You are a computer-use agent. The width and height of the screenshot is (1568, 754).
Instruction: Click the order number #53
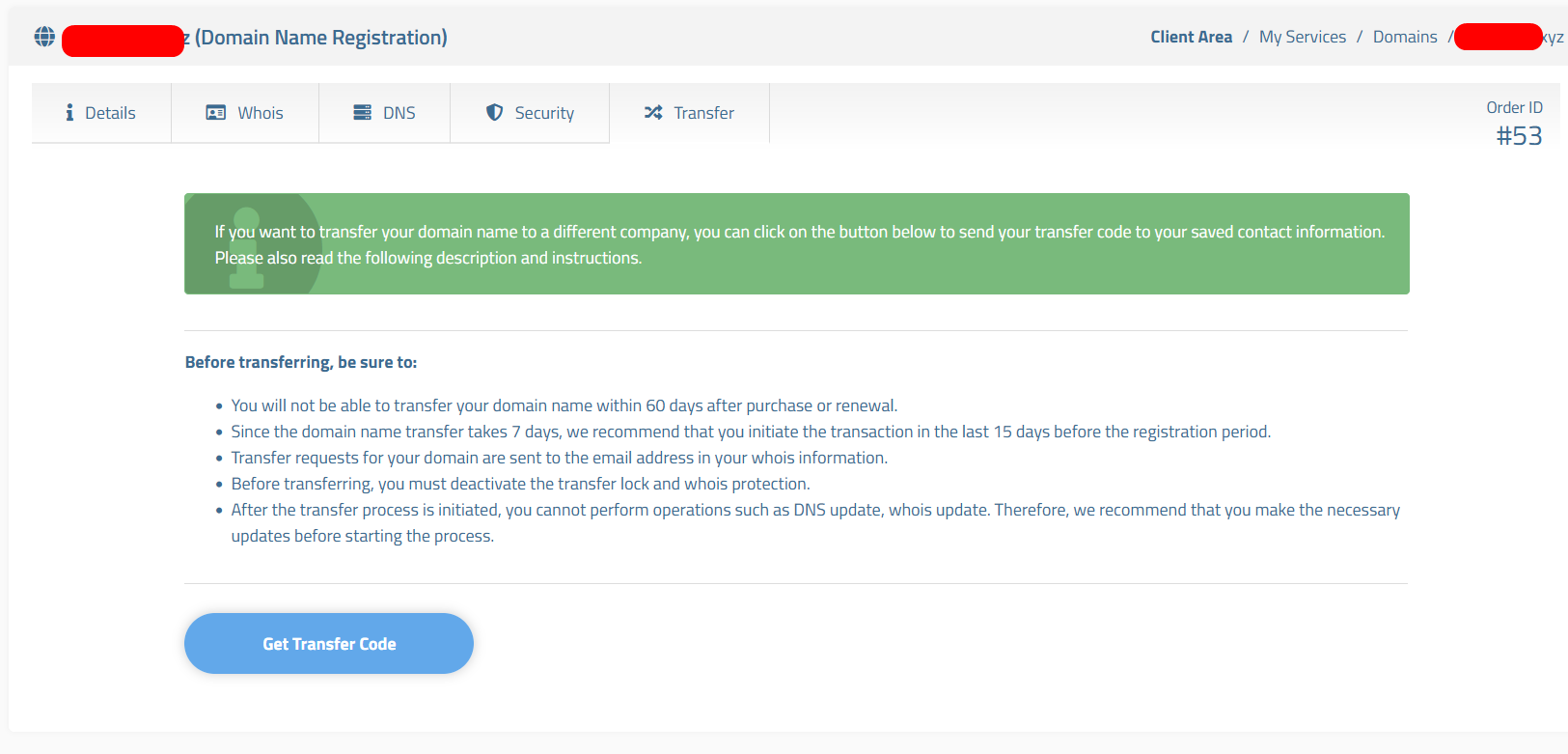tap(1519, 136)
